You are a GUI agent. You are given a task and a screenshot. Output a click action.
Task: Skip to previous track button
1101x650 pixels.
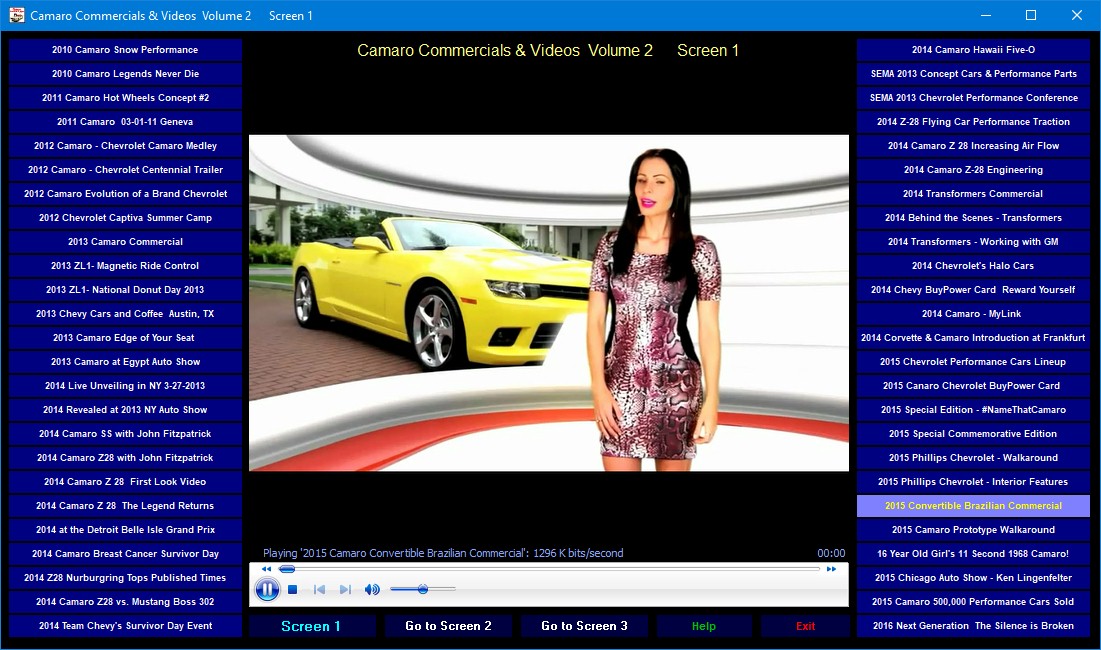point(319,590)
